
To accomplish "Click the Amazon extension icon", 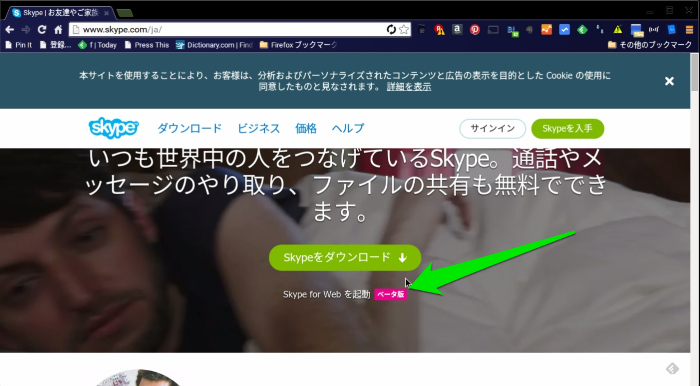I will coord(457,29).
